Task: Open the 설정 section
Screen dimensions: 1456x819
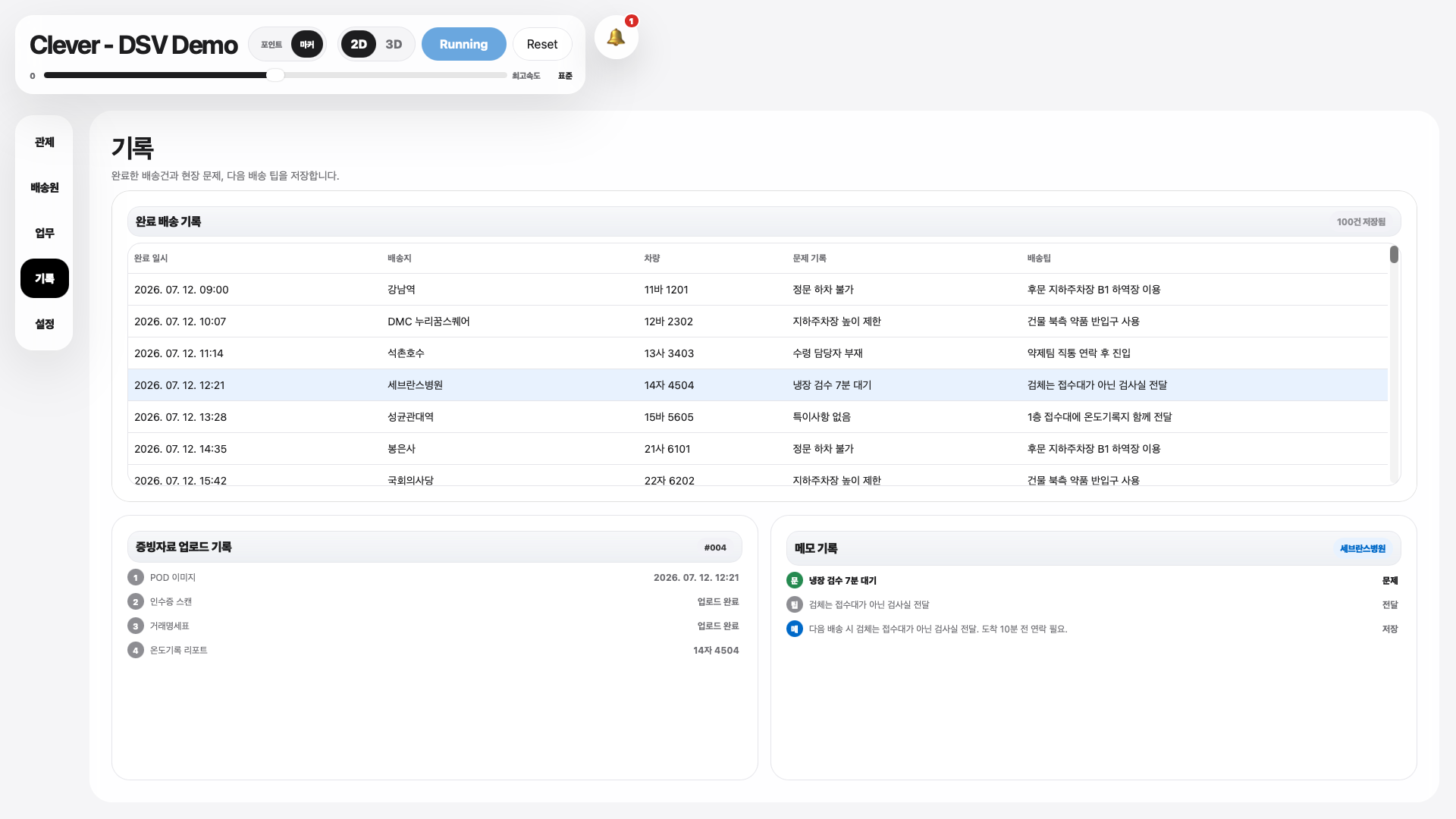Action: pyautogui.click(x=45, y=324)
